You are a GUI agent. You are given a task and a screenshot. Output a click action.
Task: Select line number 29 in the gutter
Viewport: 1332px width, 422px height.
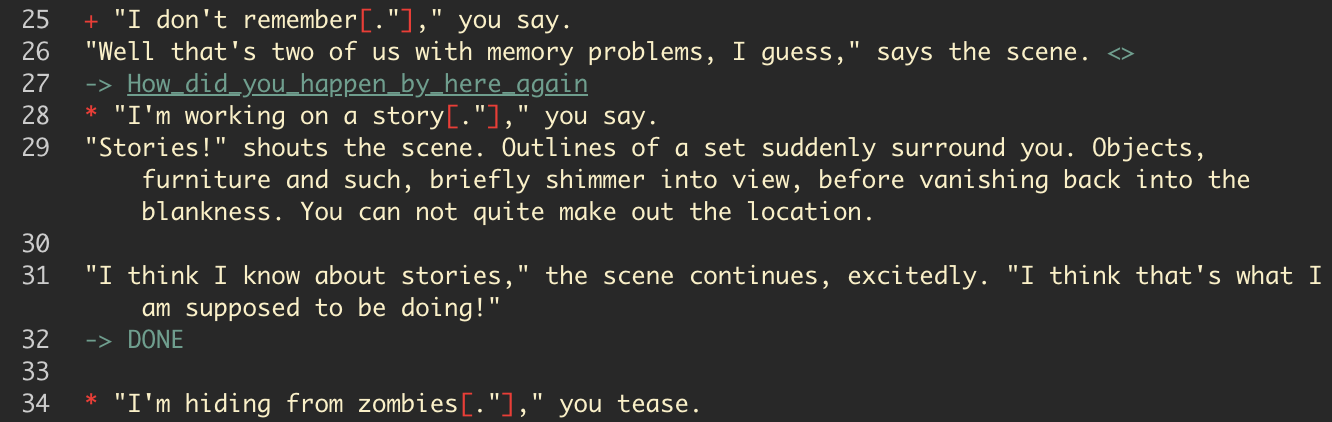coord(36,148)
